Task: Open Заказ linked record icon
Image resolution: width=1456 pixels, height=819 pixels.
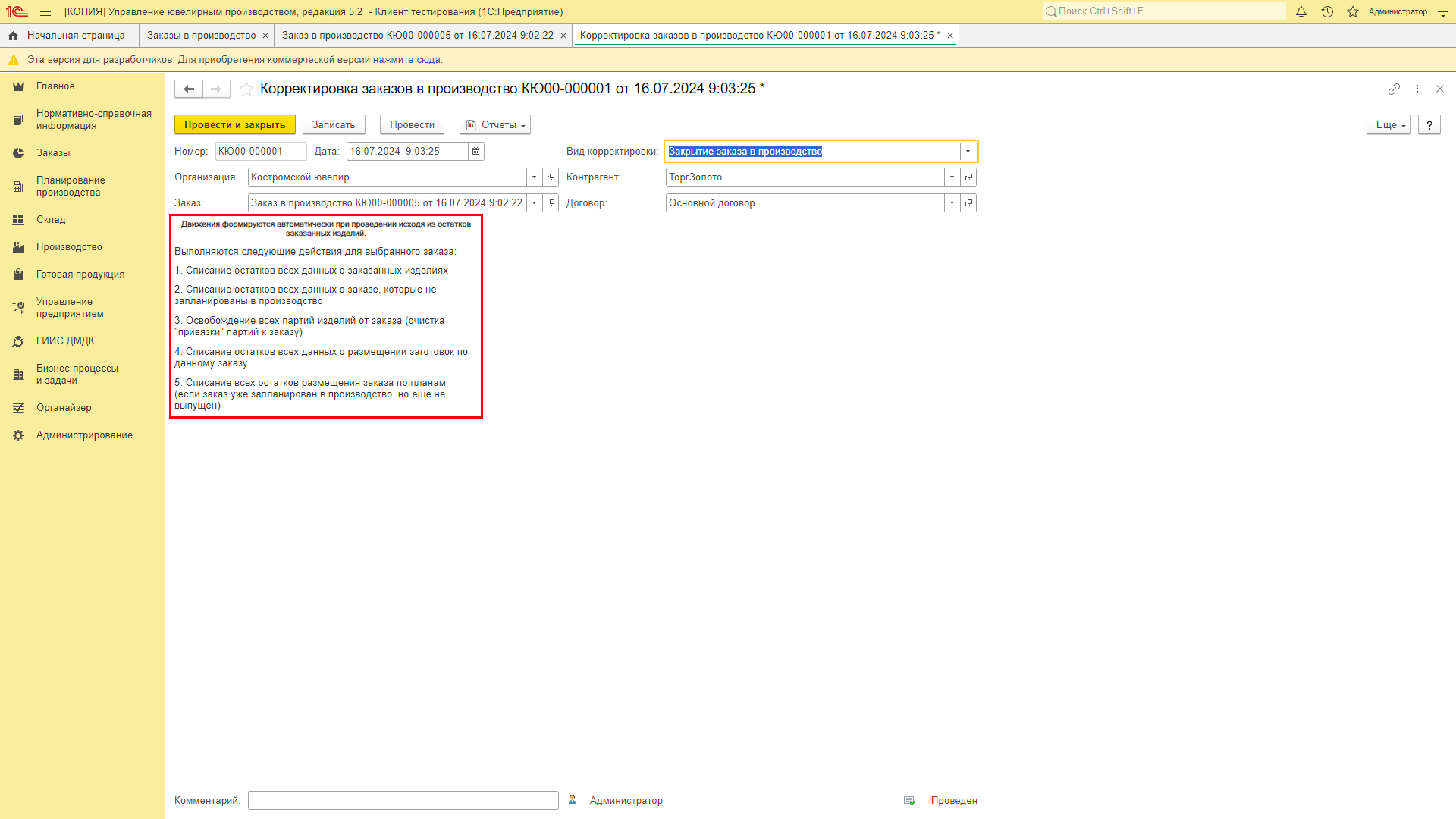Action: 551,203
